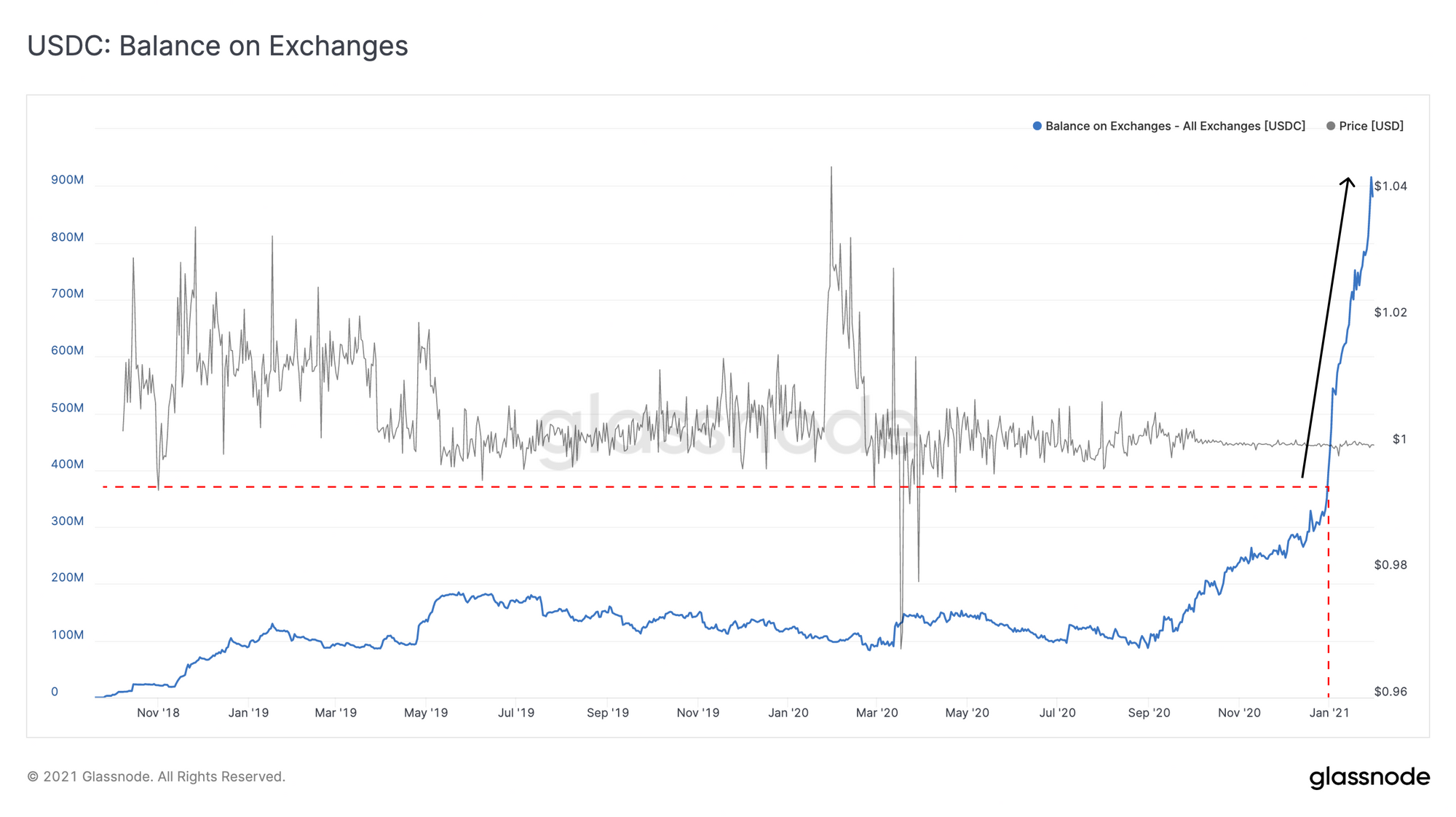The image size is (1456, 817).
Task: Click the copyright Glassnode text
Action: [156, 777]
